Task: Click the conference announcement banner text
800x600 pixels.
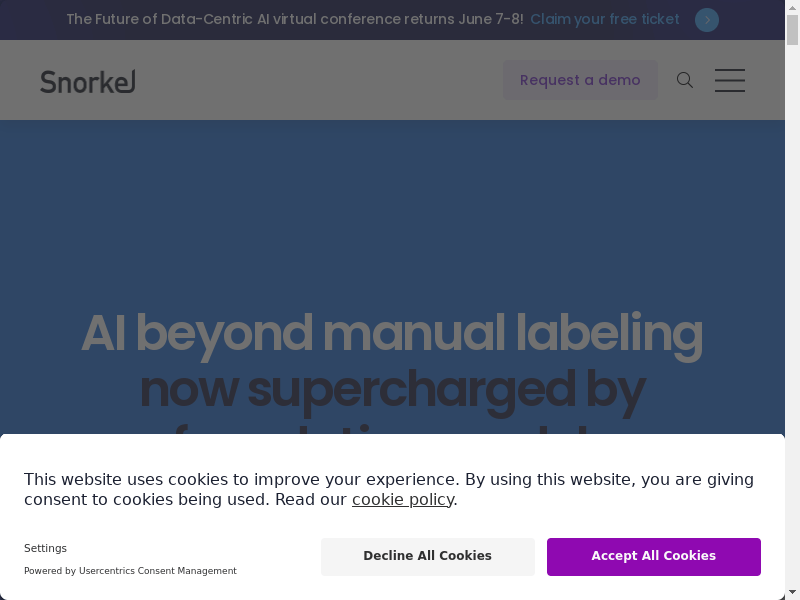Action: (295, 19)
